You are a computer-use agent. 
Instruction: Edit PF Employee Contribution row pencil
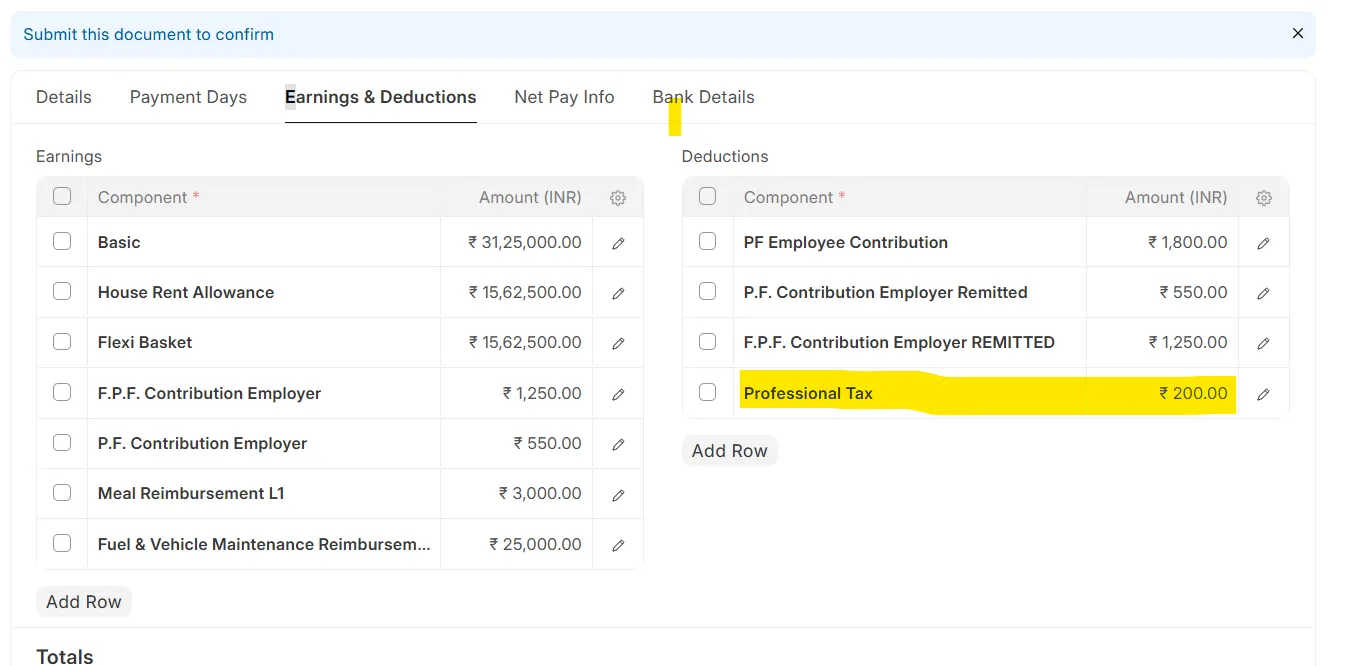[1264, 243]
